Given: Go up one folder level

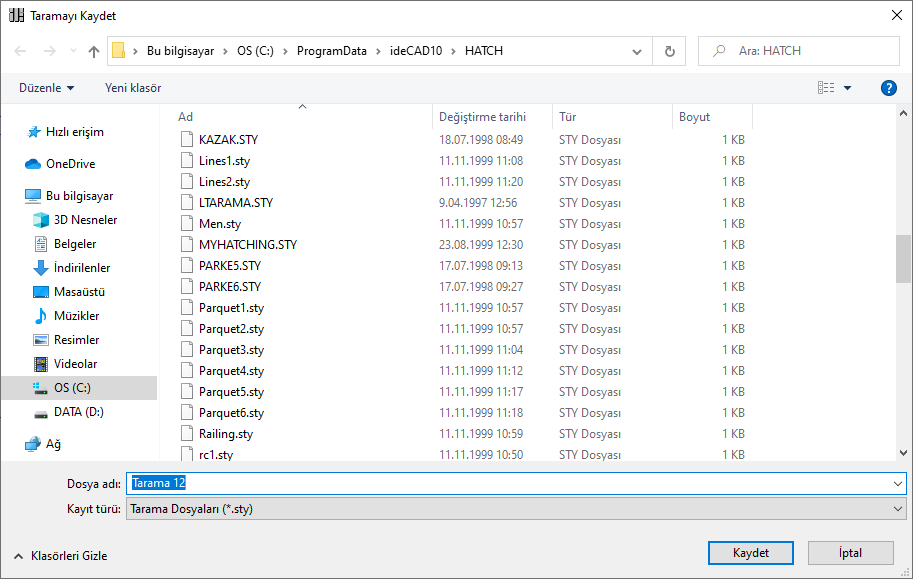Looking at the screenshot, I should (x=94, y=51).
